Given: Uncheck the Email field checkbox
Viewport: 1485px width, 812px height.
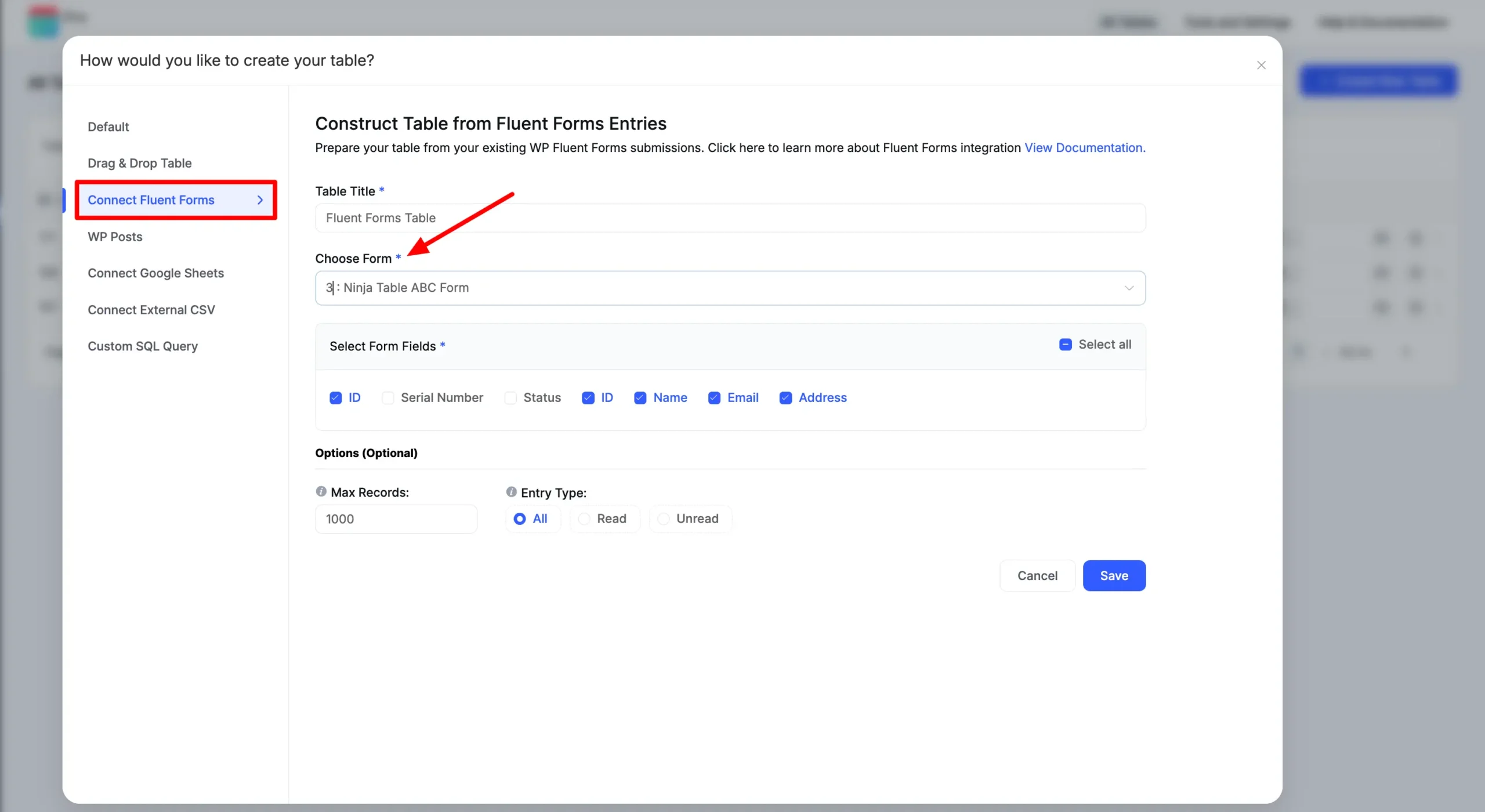Looking at the screenshot, I should [714, 397].
